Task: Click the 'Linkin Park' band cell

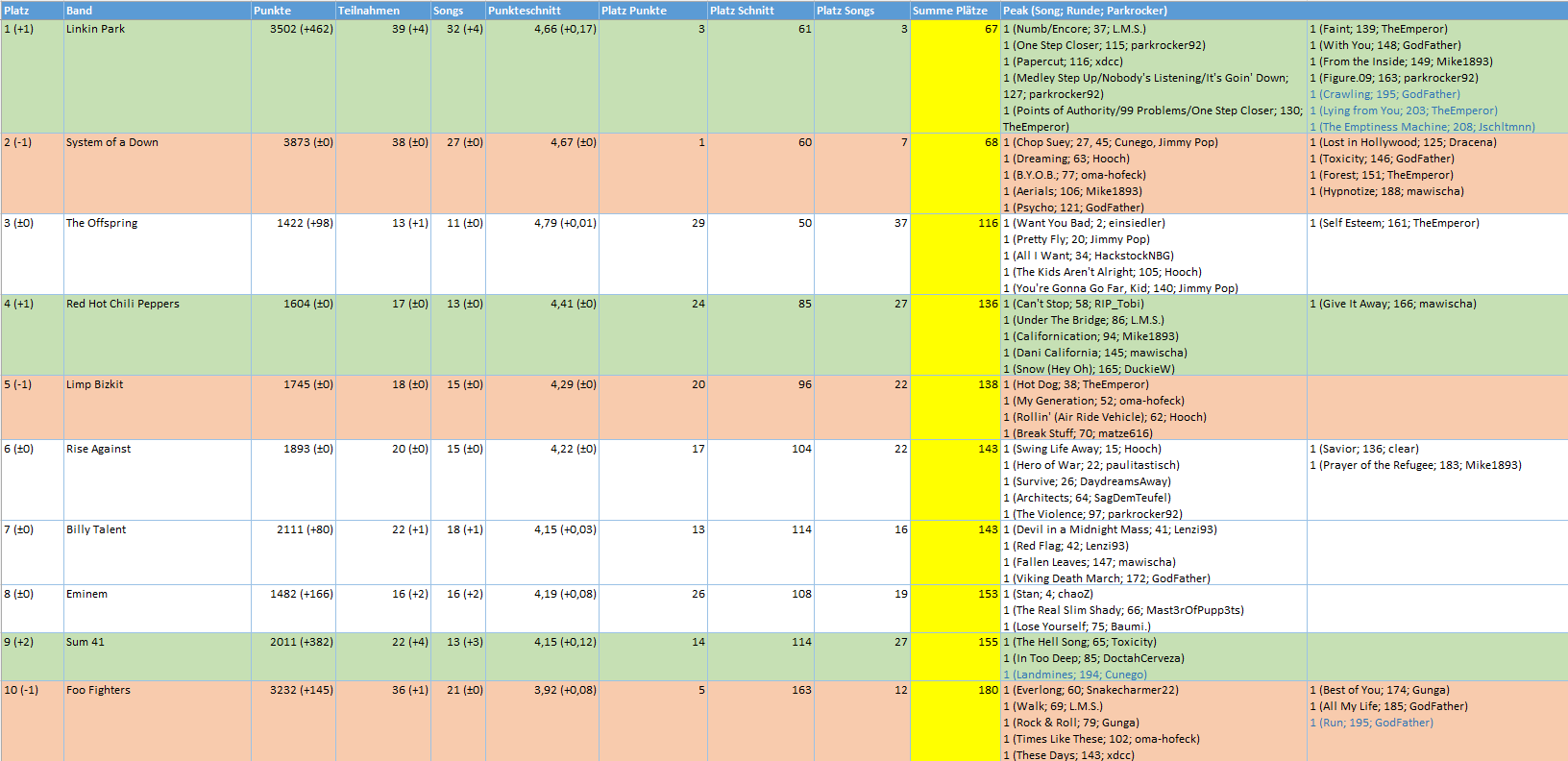Action: click(158, 77)
